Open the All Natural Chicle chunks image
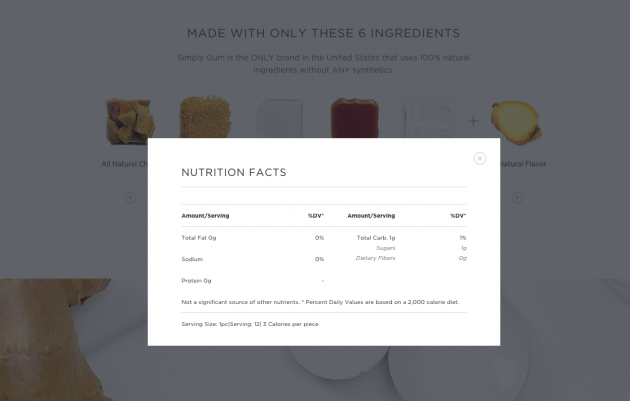The height and width of the screenshot is (401, 630). pyautogui.click(x=130, y=121)
